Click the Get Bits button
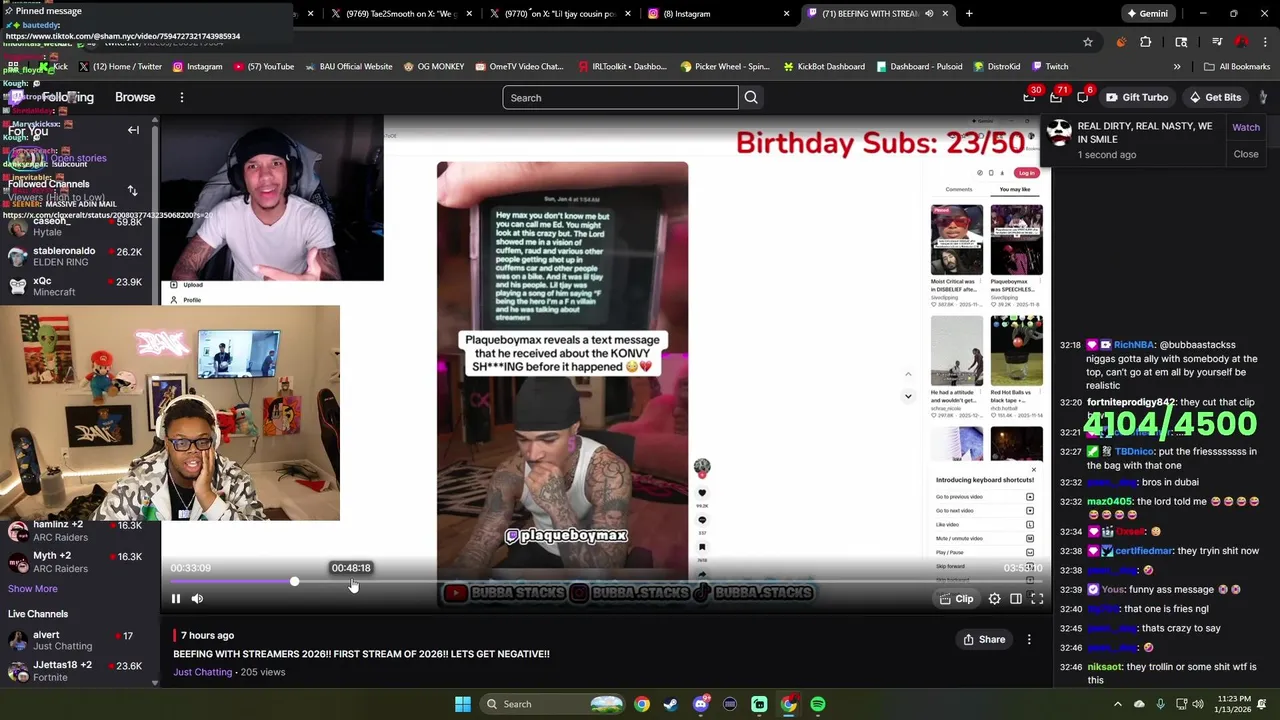Viewport: 1280px width, 720px height. 1215,97
